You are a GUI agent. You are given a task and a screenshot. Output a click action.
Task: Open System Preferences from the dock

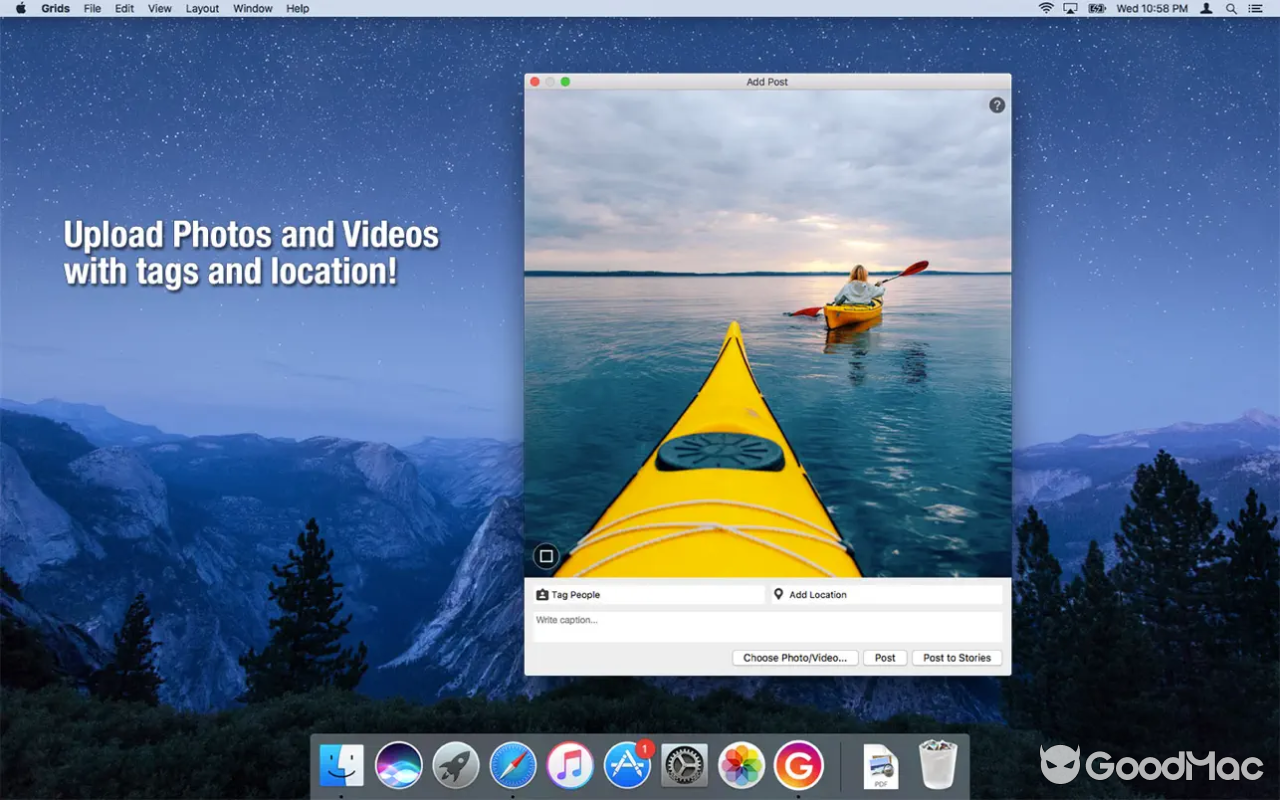click(684, 765)
